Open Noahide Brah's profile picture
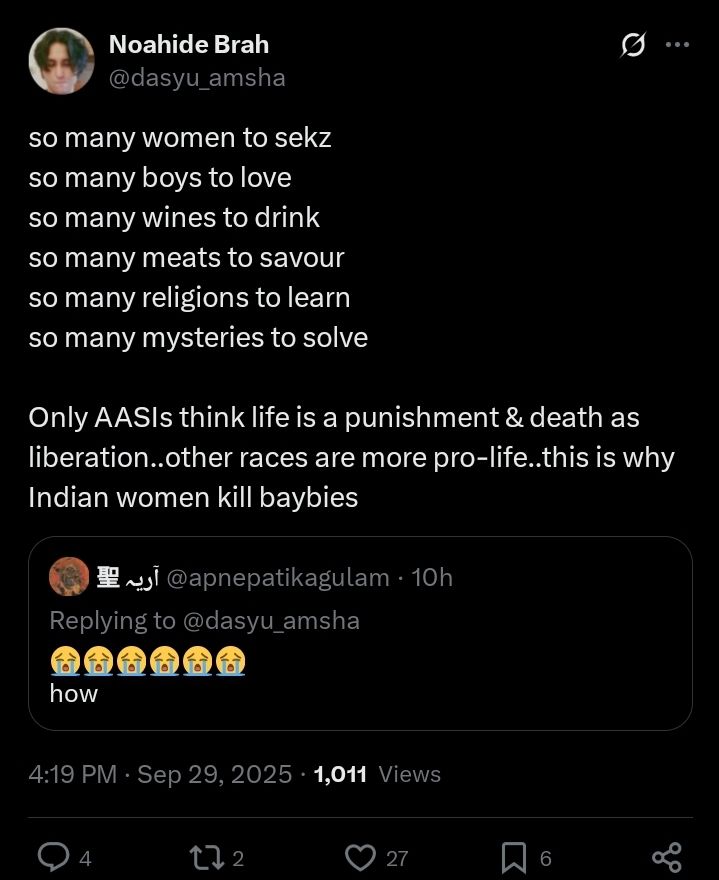Viewport: 719px width, 880px height. [62, 61]
